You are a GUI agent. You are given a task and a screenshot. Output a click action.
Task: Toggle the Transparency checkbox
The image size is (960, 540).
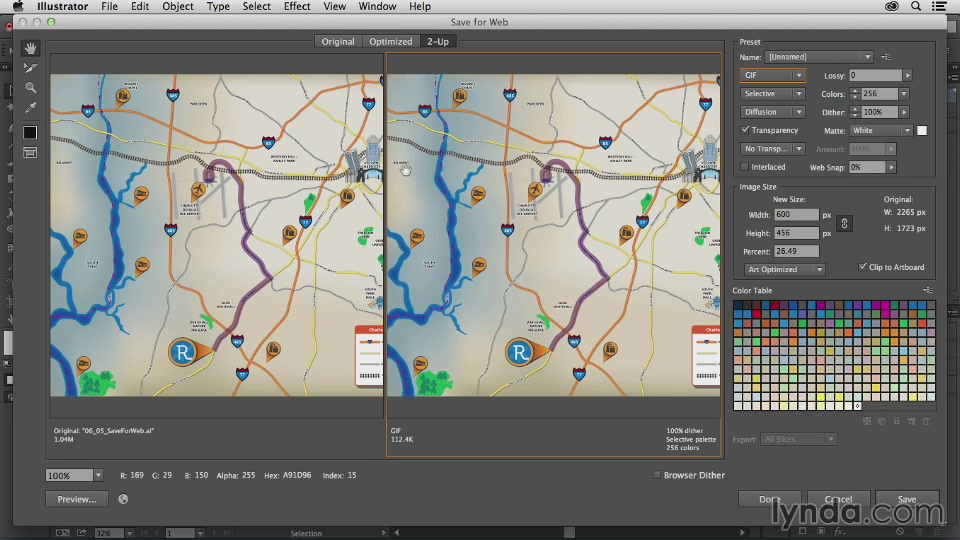[745, 130]
